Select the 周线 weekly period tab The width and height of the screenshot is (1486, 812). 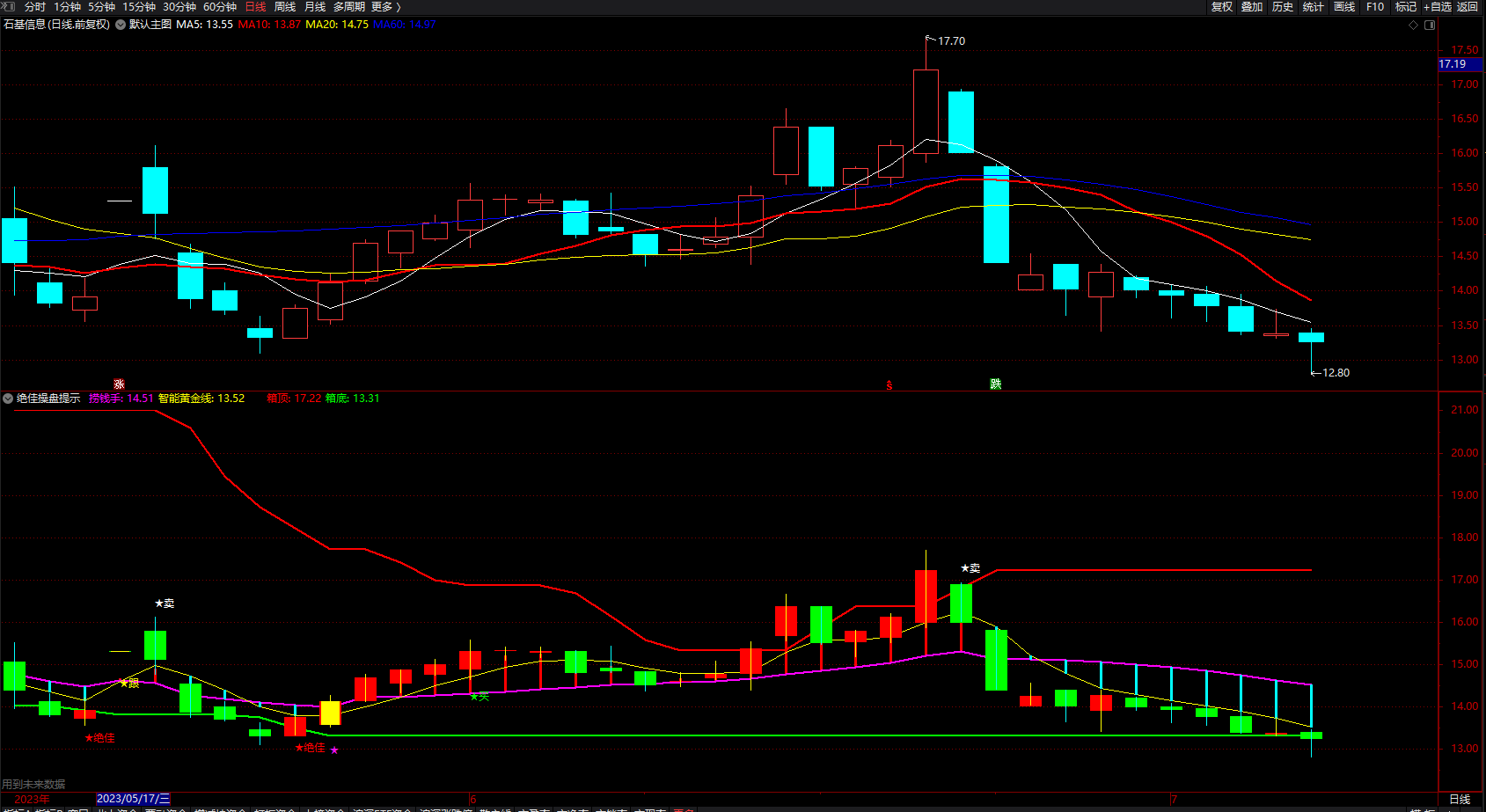[x=285, y=7]
